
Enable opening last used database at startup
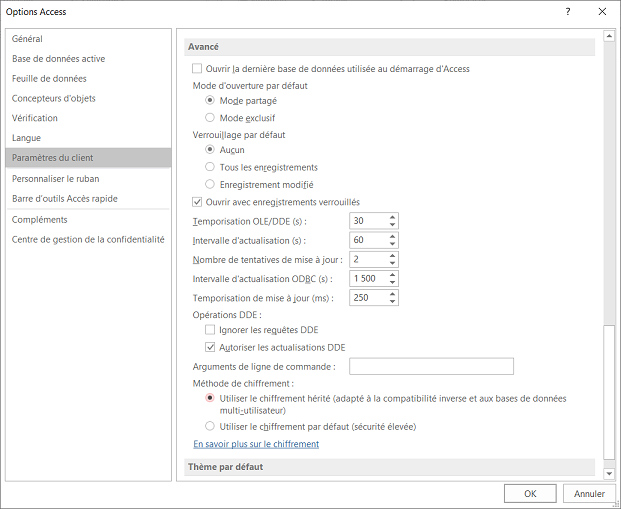coord(197,69)
